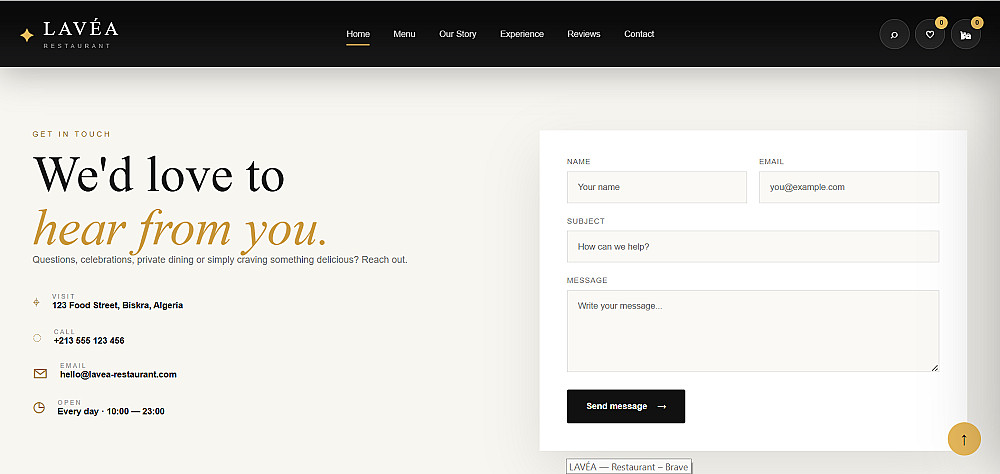Viewport: 1000px width, 474px height.
Task: Click the call phone icon
Action: [37, 337]
